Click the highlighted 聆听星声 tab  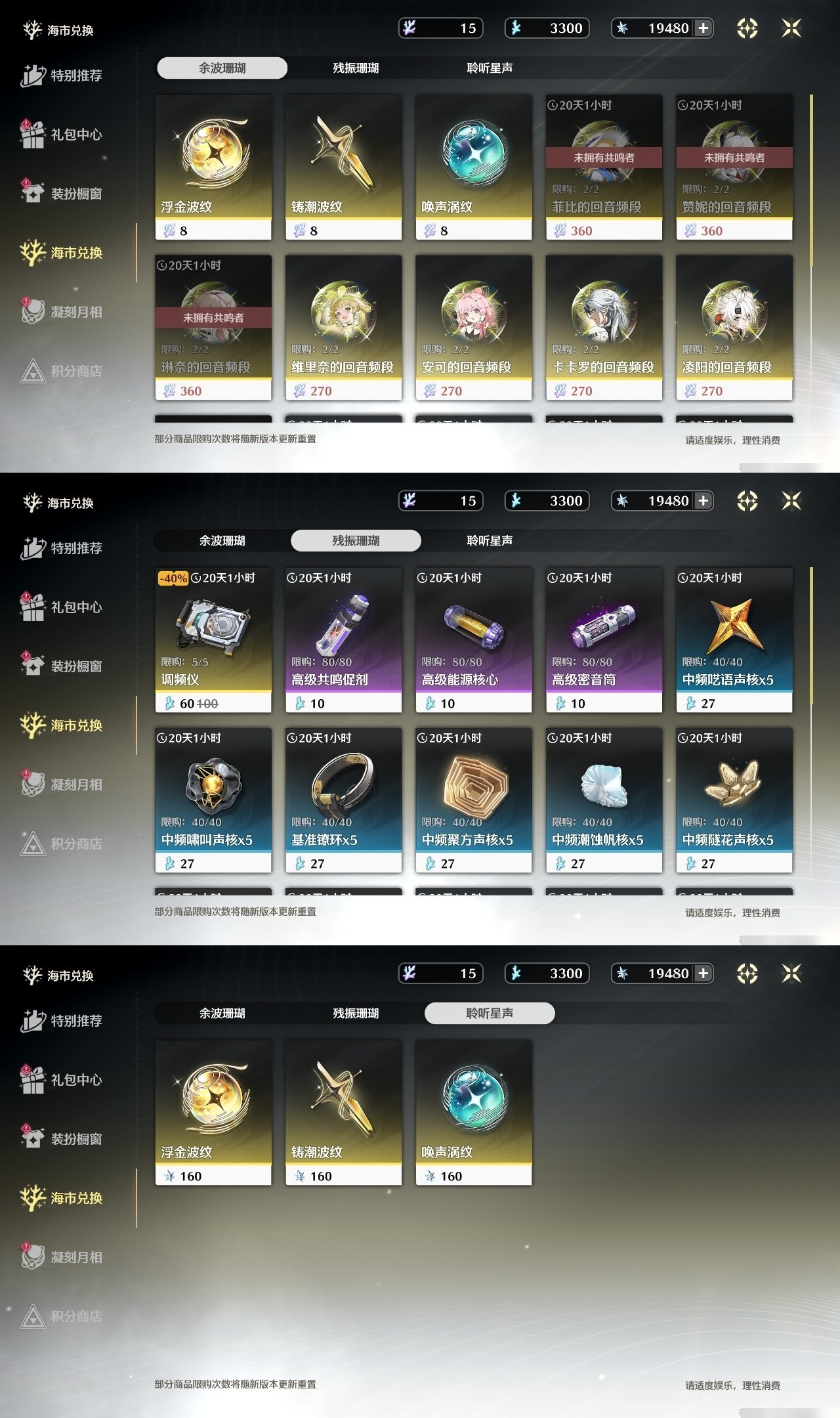(x=490, y=1013)
